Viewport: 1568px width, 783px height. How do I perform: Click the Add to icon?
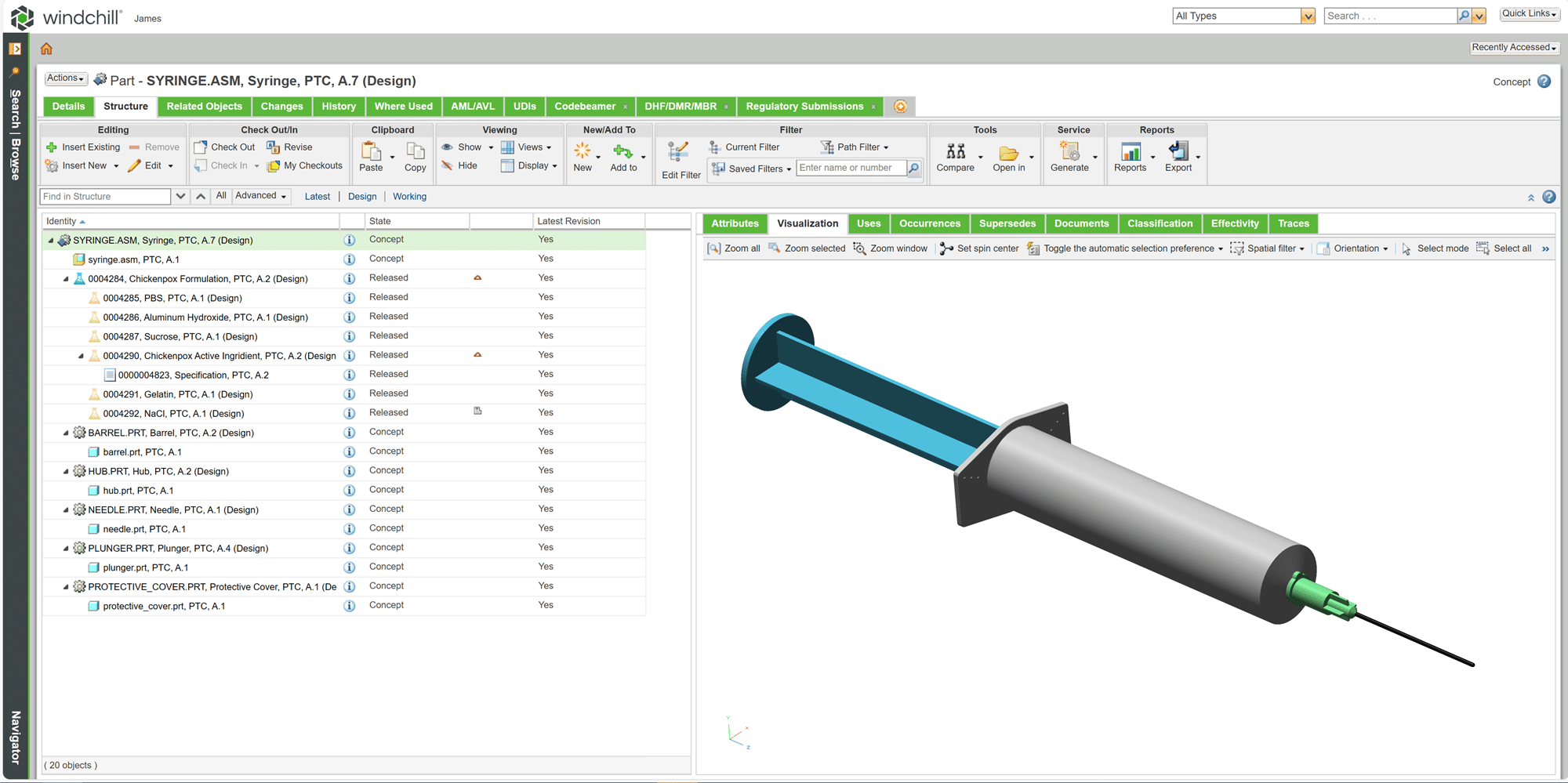tap(623, 150)
